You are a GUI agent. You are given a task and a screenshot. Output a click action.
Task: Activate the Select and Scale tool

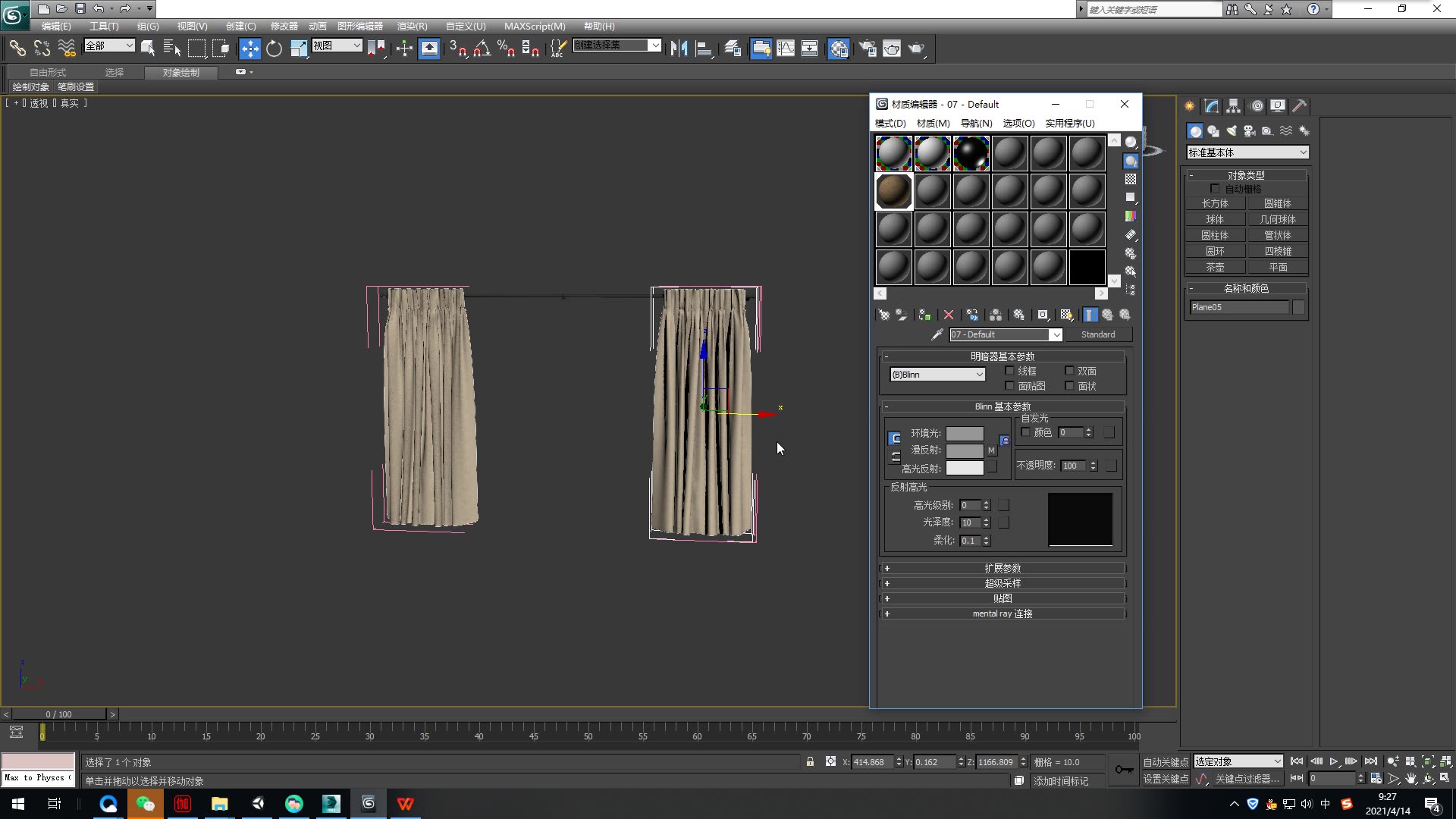[299, 49]
